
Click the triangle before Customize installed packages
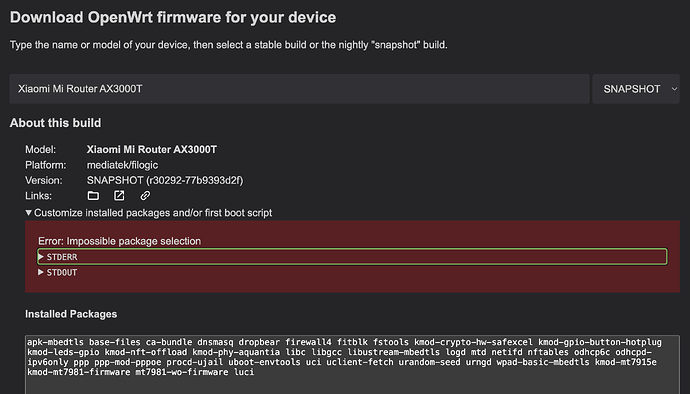[x=29, y=213]
